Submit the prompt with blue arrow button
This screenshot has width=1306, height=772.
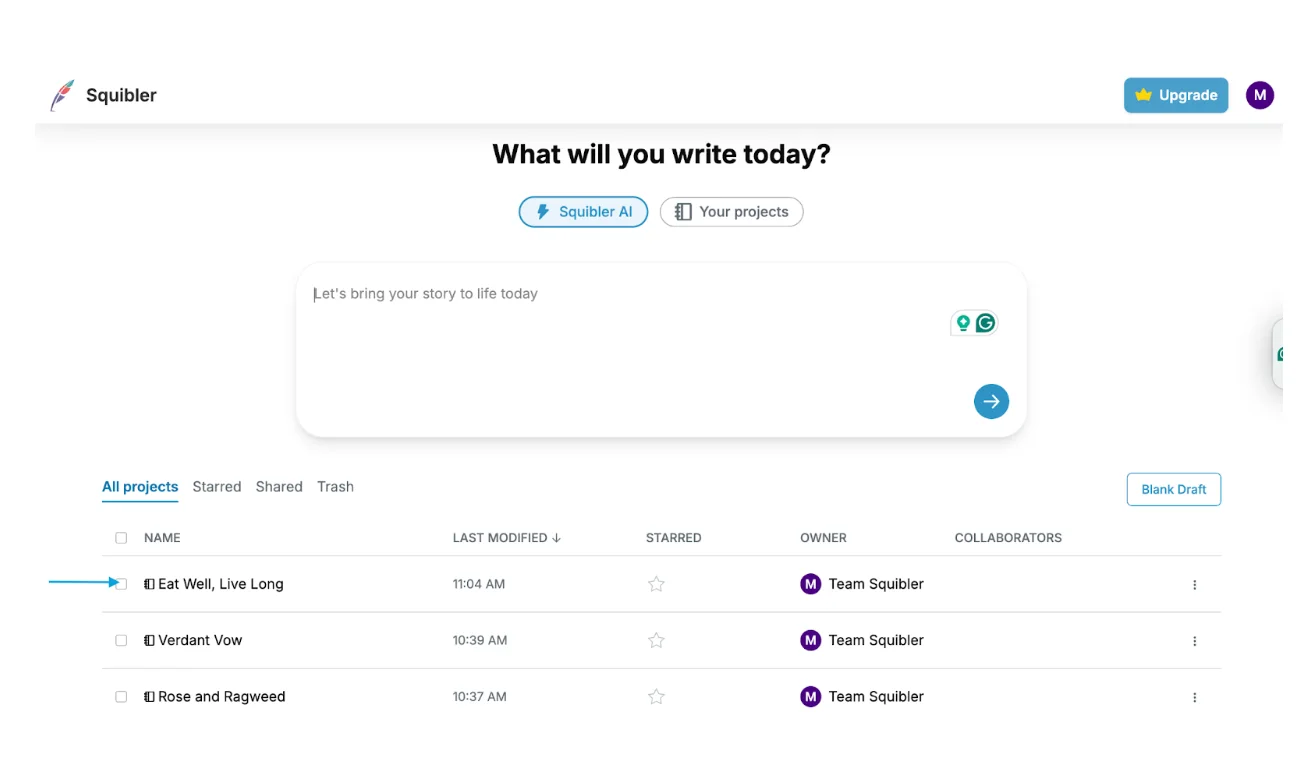click(x=991, y=401)
